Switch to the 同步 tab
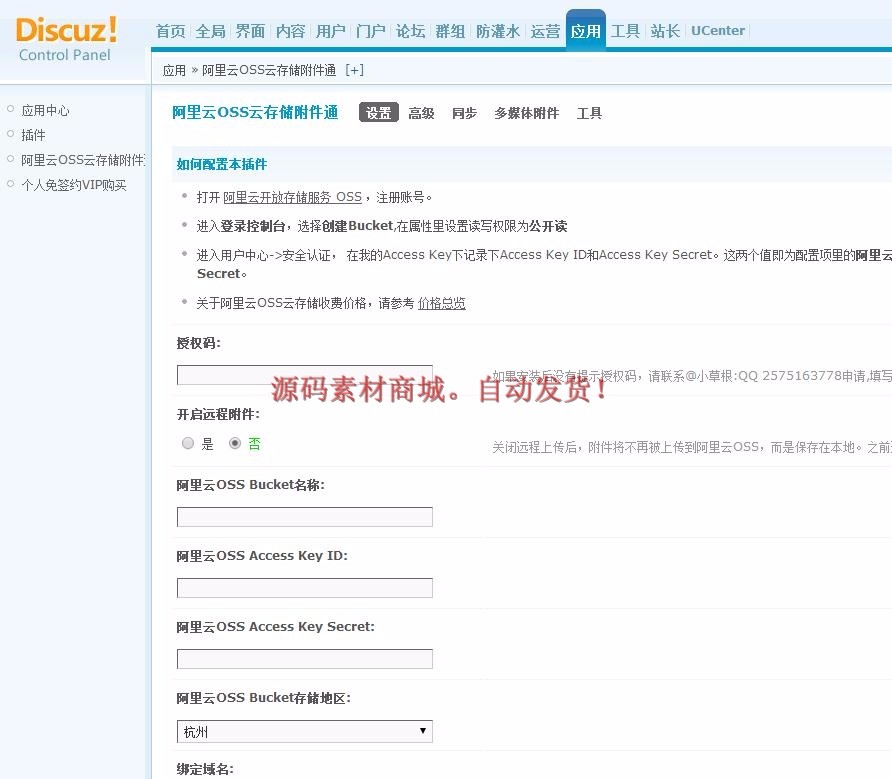The image size is (892, 779). [x=464, y=113]
